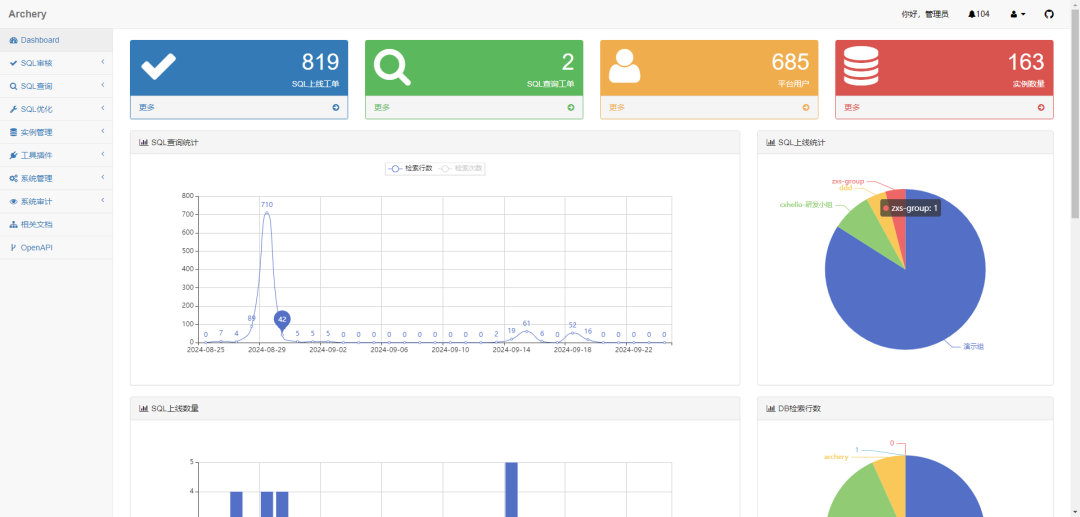This screenshot has height=517, width=1080.
Task: Toggle the 检索次数 legend series
Action: [461, 168]
